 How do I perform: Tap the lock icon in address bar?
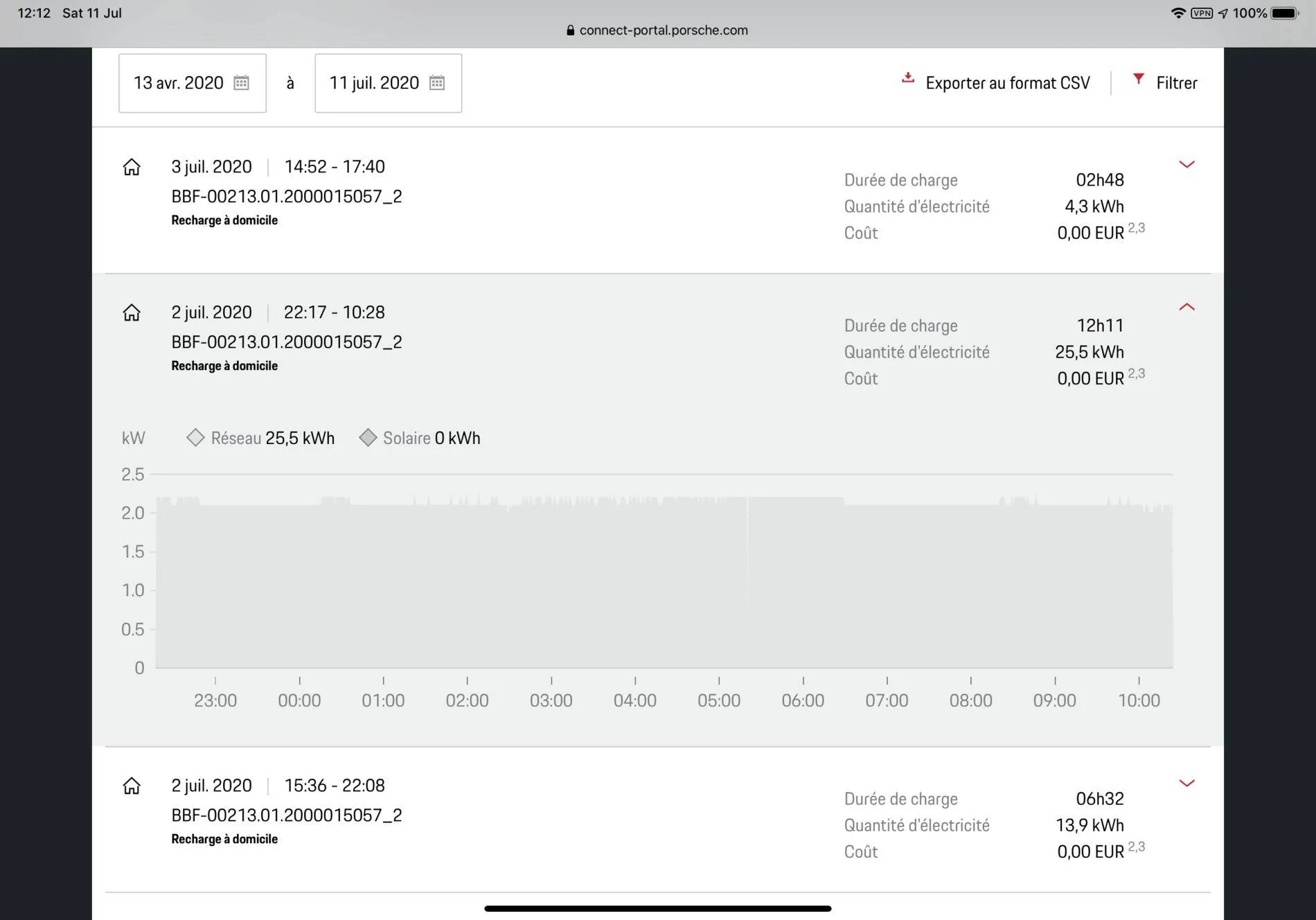[570, 30]
